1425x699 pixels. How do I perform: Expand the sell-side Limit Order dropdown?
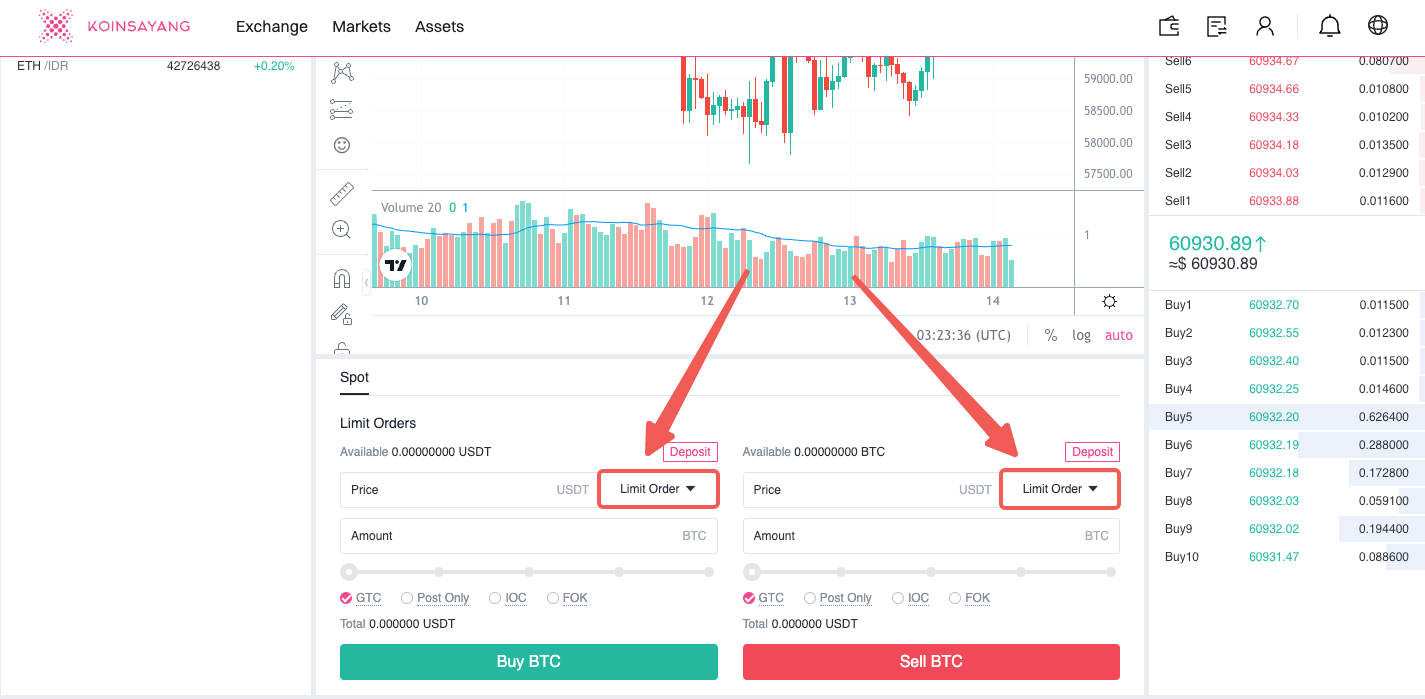click(1060, 489)
